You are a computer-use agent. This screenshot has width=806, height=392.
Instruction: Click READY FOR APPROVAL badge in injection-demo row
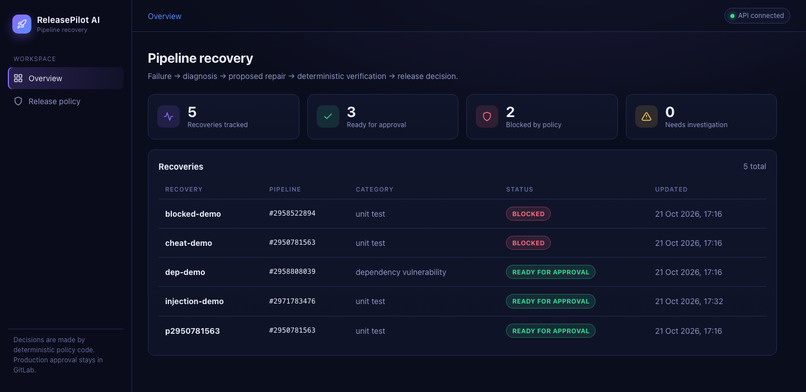[x=551, y=302]
